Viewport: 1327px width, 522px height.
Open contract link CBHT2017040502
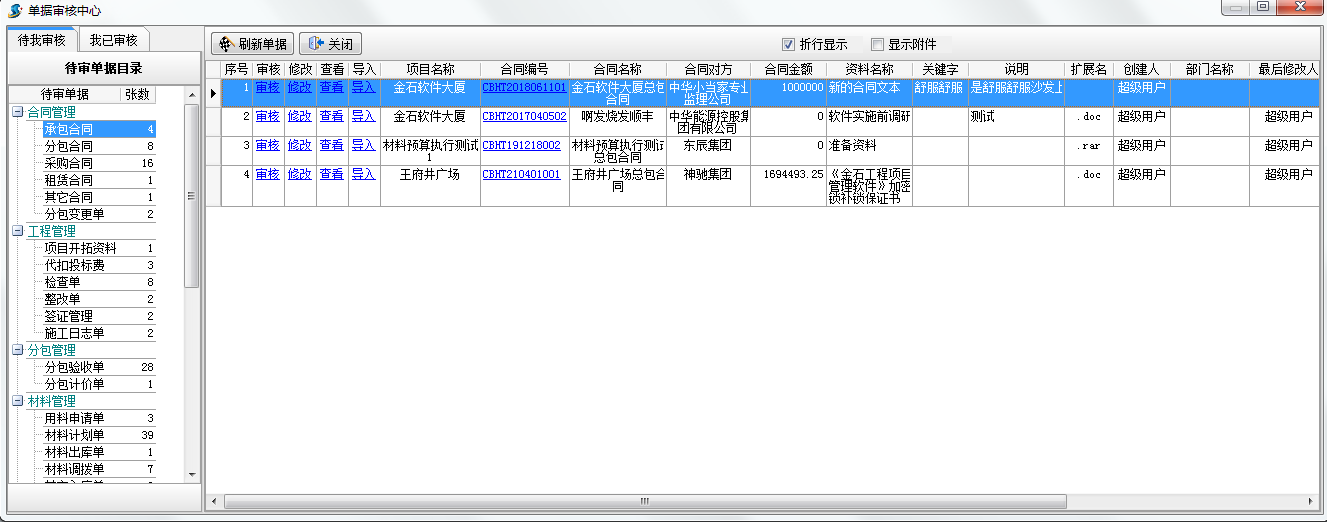pos(524,116)
